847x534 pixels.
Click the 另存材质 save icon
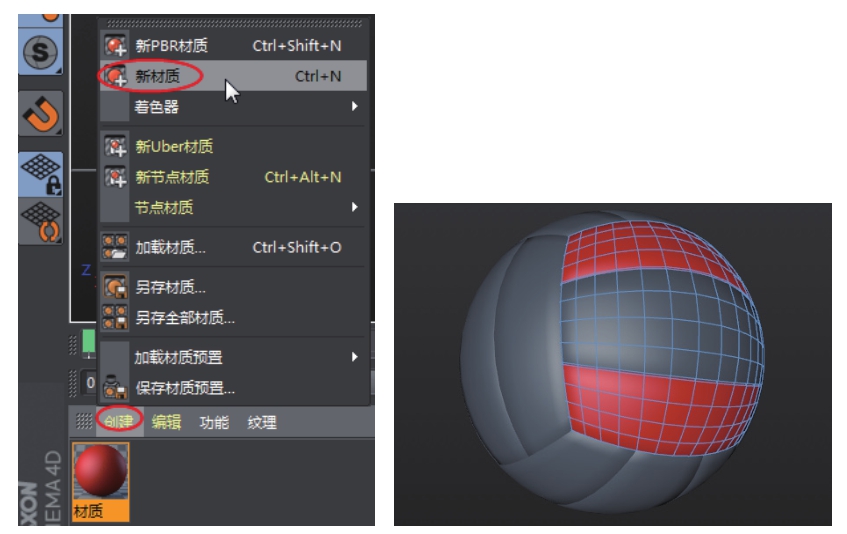(116, 288)
